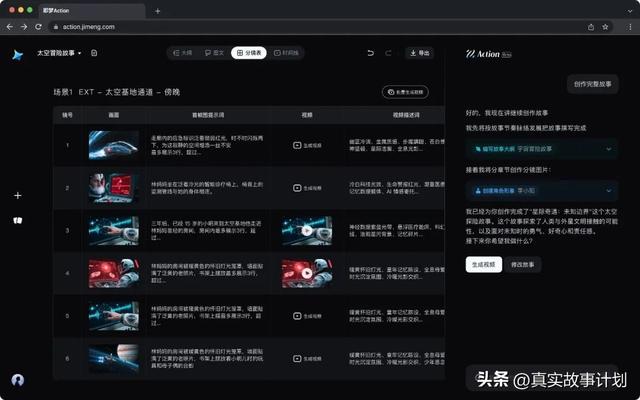Play the video in row 3
The height and width of the screenshot is (400, 640).
point(307,231)
